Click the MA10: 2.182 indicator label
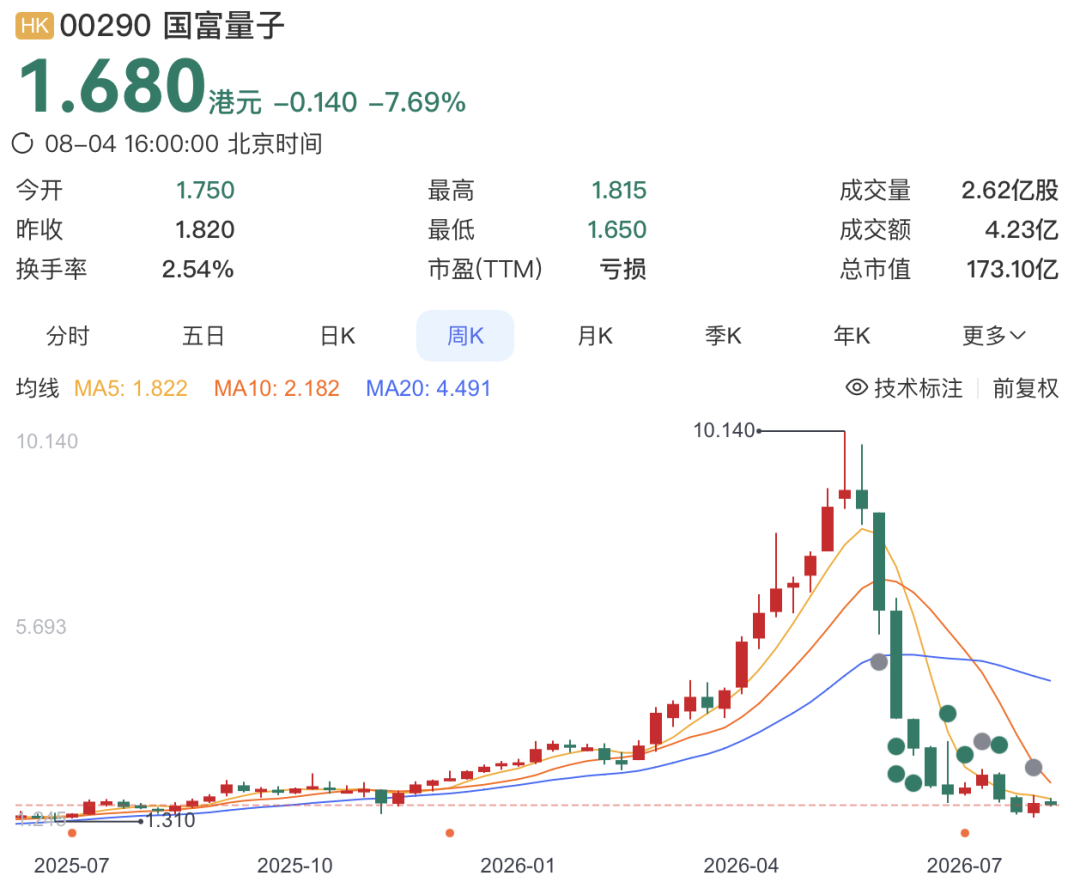This screenshot has width=1080, height=888. 277,388
